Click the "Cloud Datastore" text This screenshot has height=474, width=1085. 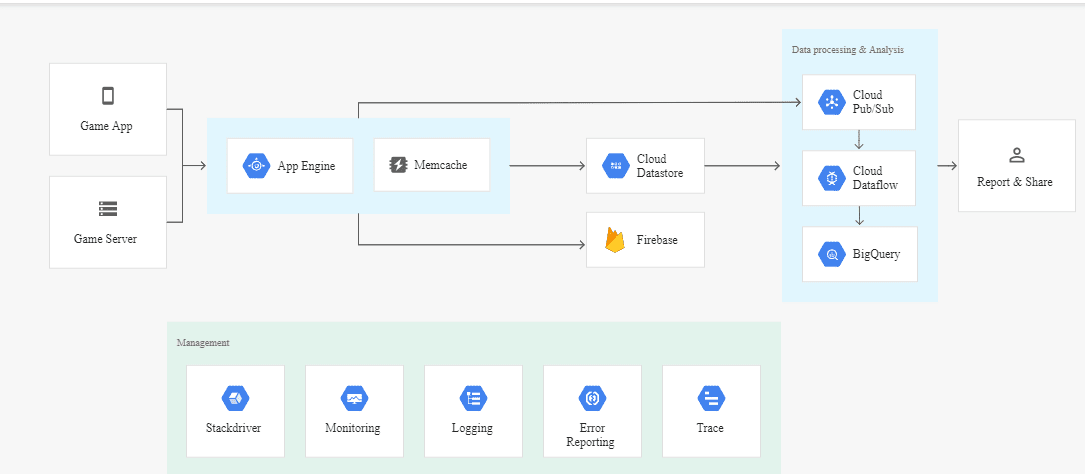[659, 165]
